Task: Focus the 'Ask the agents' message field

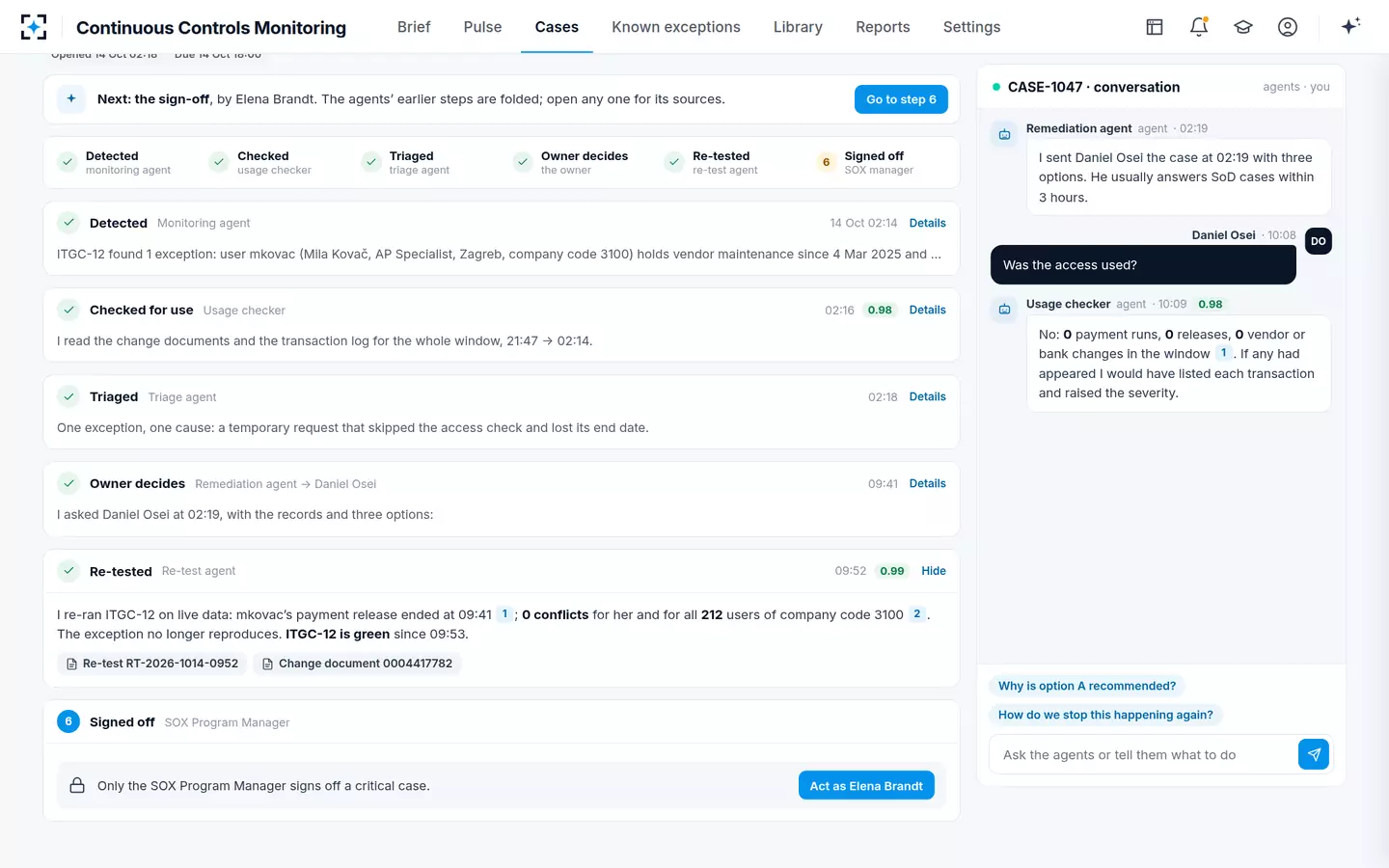Action: tap(1145, 755)
